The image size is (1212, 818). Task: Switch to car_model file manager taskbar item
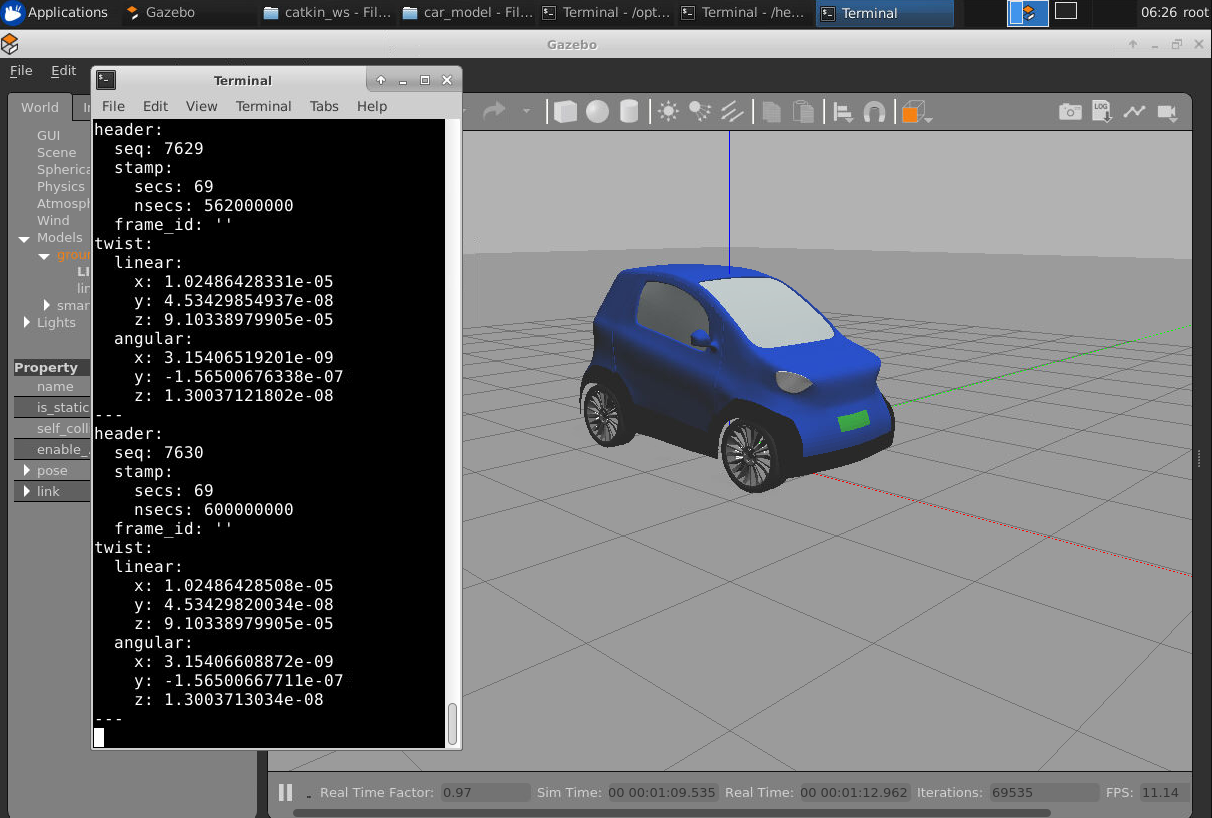tap(468, 13)
